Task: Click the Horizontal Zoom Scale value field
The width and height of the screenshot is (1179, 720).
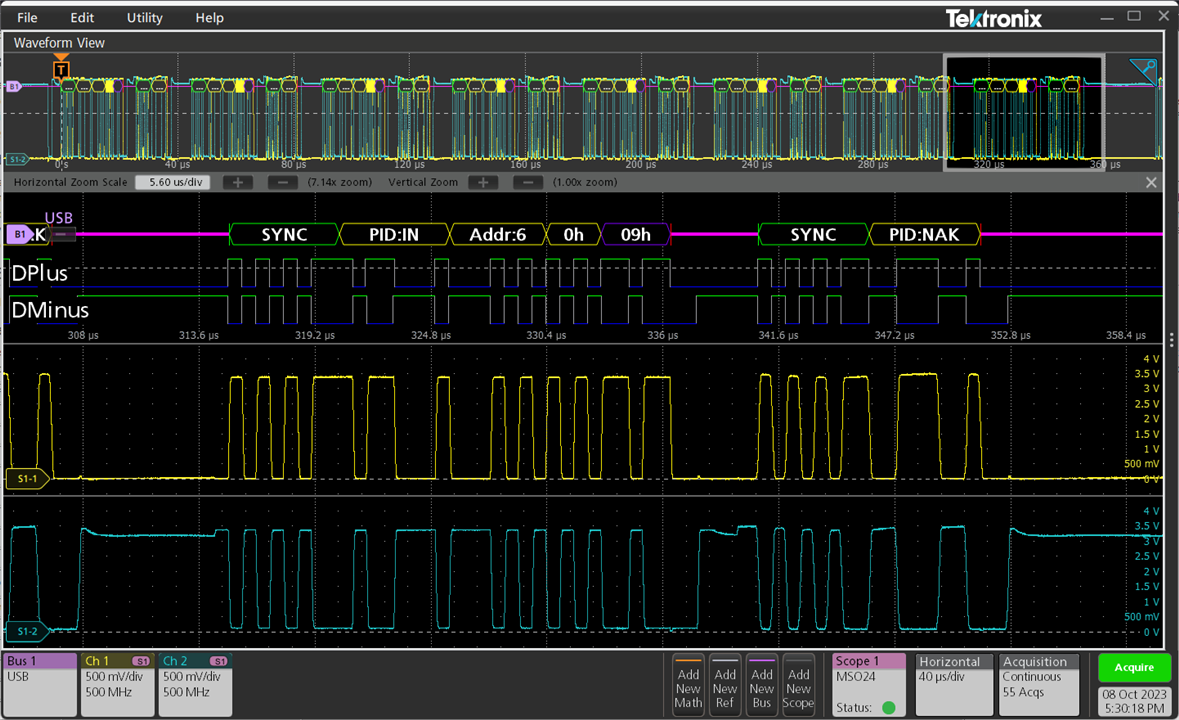Action: pyautogui.click(x=174, y=182)
